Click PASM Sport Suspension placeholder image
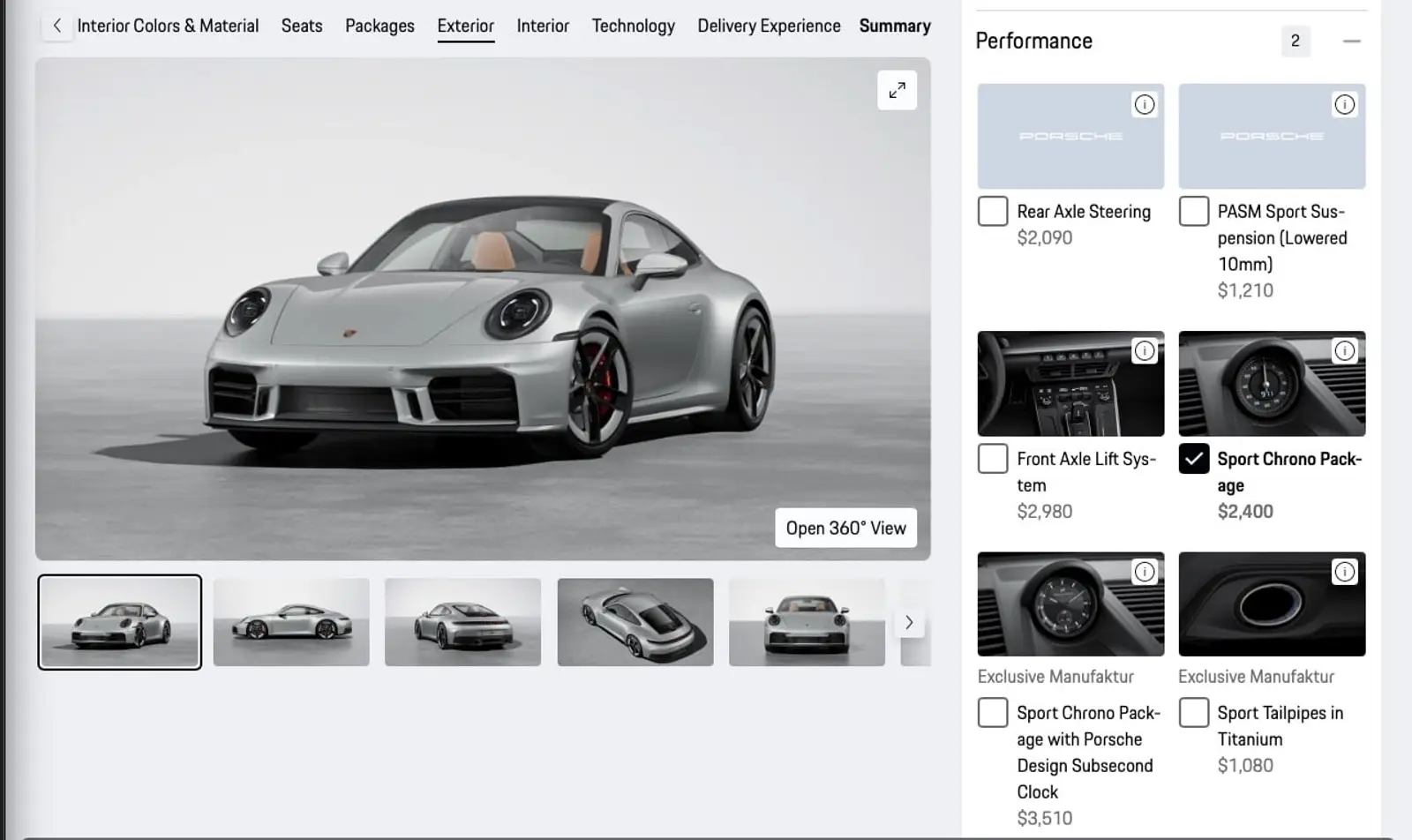The height and width of the screenshot is (840, 1412). pos(1272,136)
